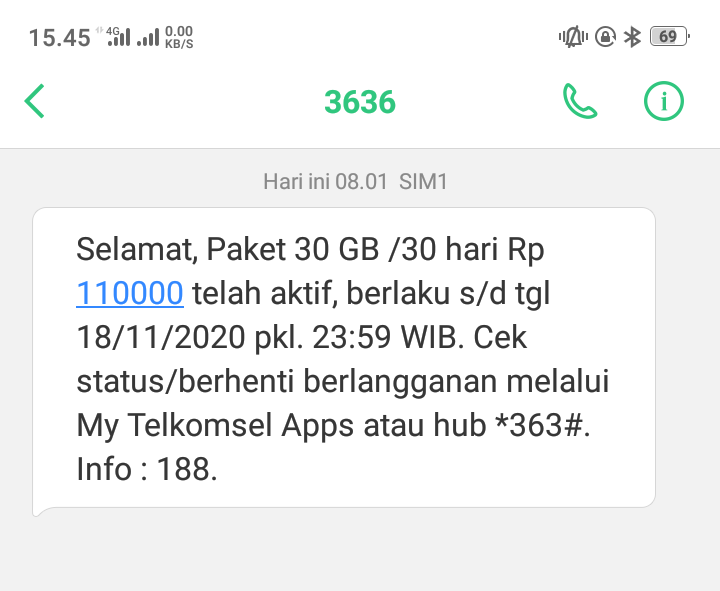Screen dimensions: 720x591
Task: Open the 110000 blue underlined link
Action: (130, 293)
